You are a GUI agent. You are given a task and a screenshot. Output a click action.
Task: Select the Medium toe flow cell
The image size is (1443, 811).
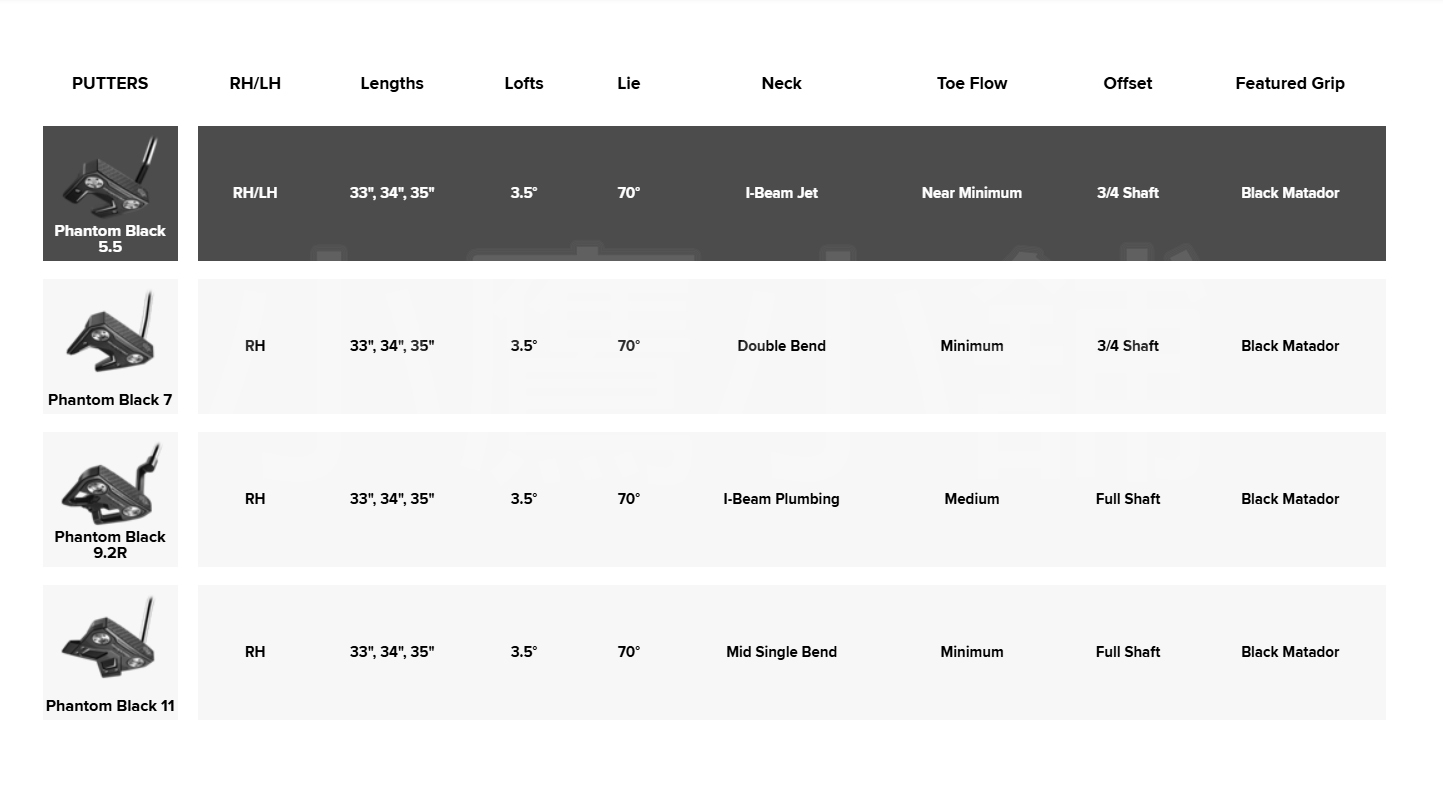tap(972, 499)
